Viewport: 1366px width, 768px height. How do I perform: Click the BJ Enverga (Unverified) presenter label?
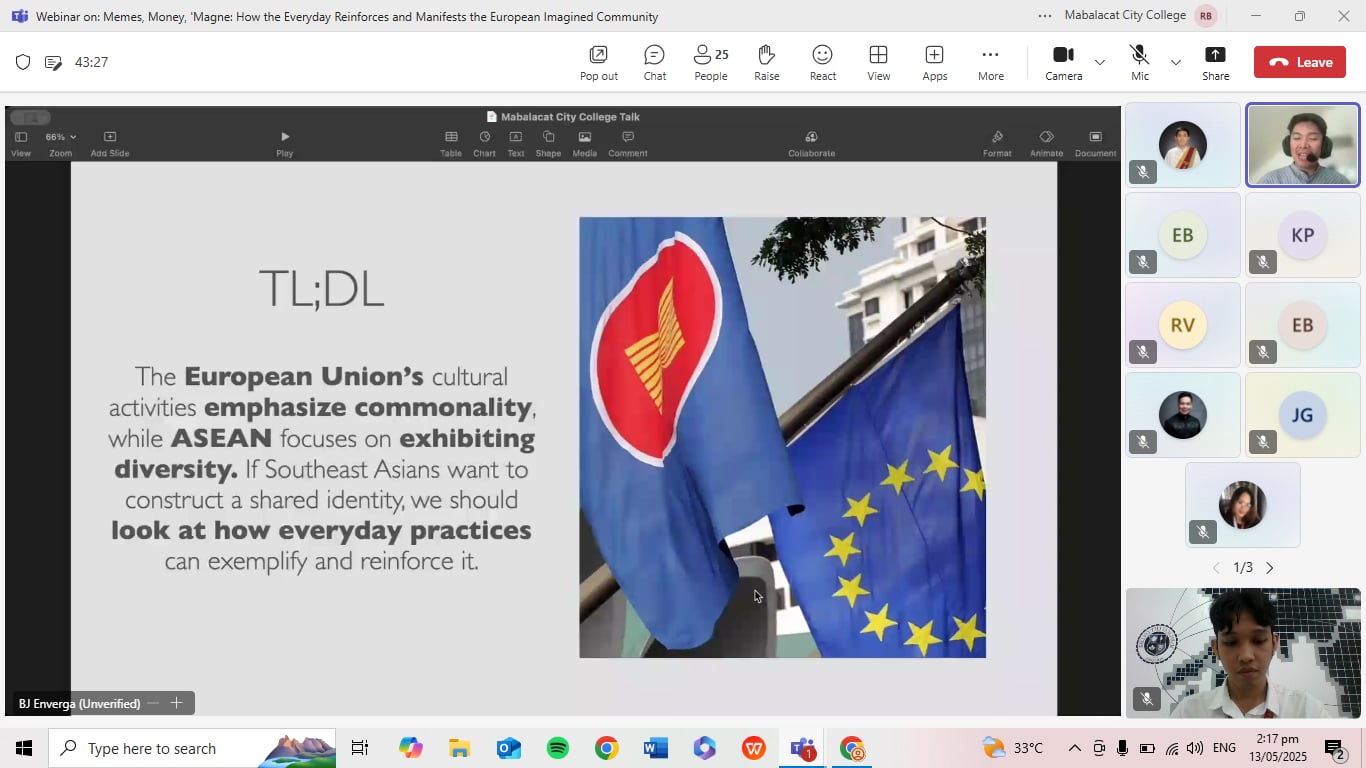tap(79, 704)
